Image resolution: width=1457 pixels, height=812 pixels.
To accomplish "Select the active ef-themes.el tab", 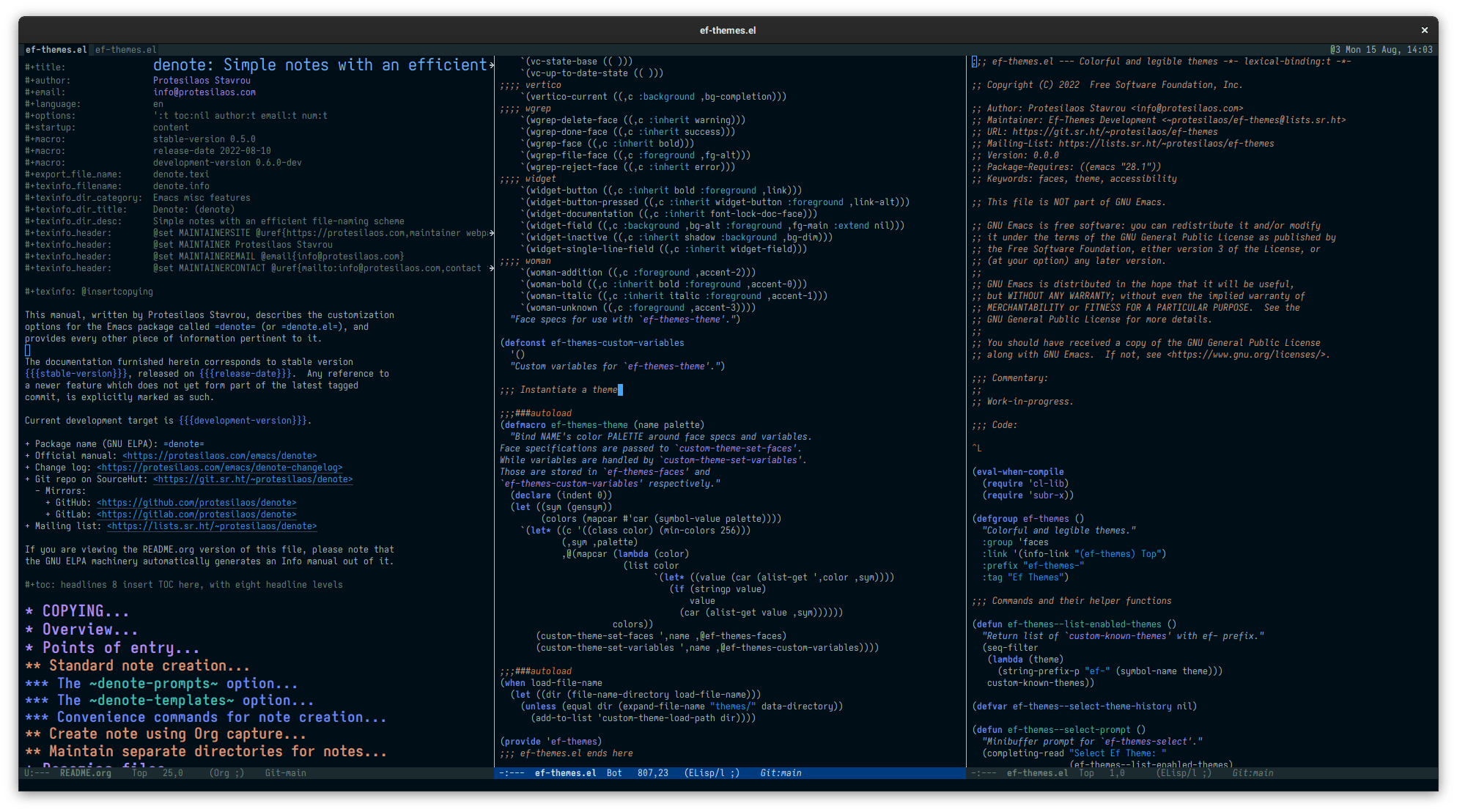I will [56, 49].
